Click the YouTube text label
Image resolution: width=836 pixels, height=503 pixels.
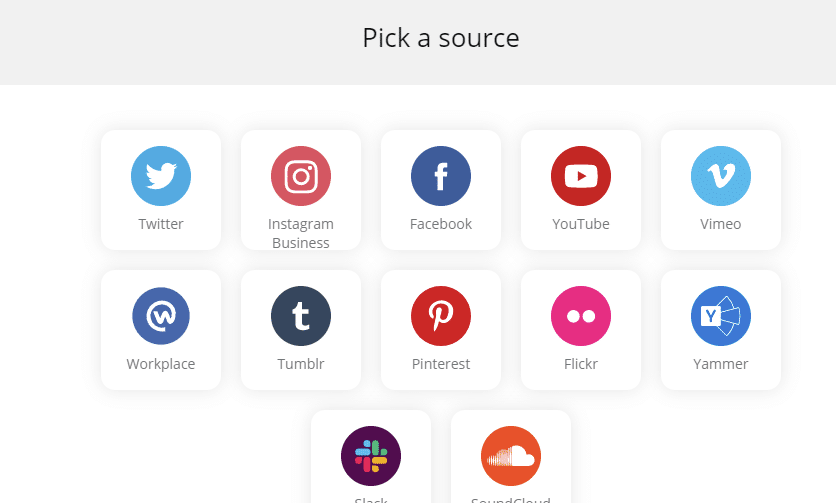pos(581,224)
